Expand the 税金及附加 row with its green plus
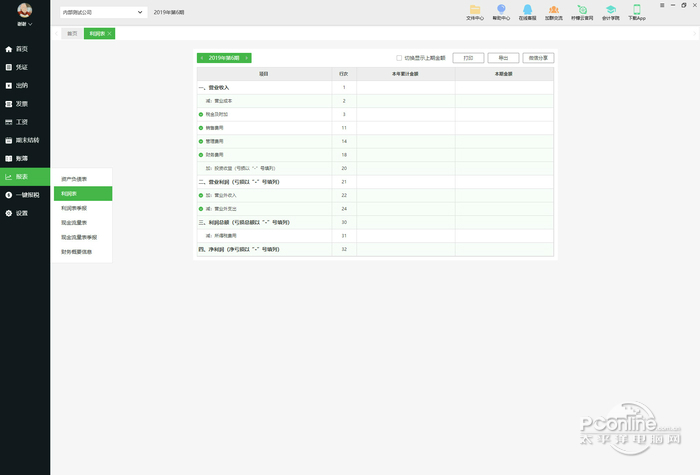 pyautogui.click(x=201, y=115)
